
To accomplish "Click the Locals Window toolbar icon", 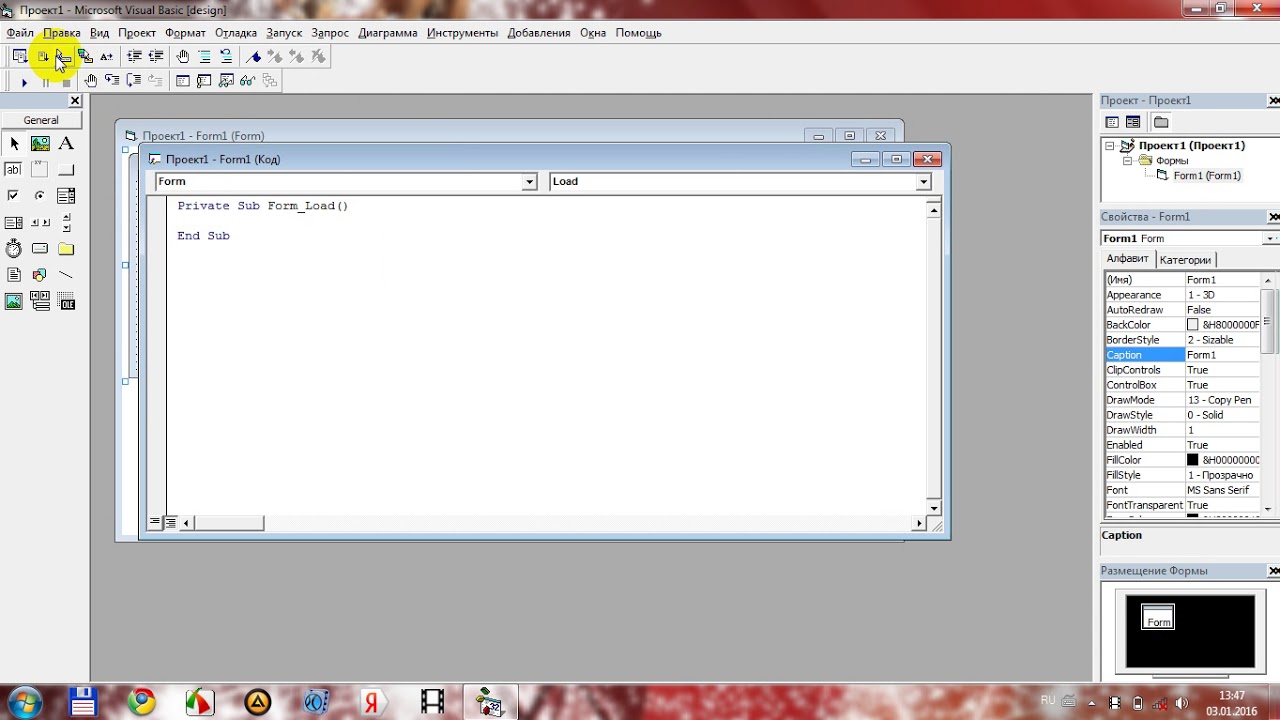I will [x=183, y=81].
